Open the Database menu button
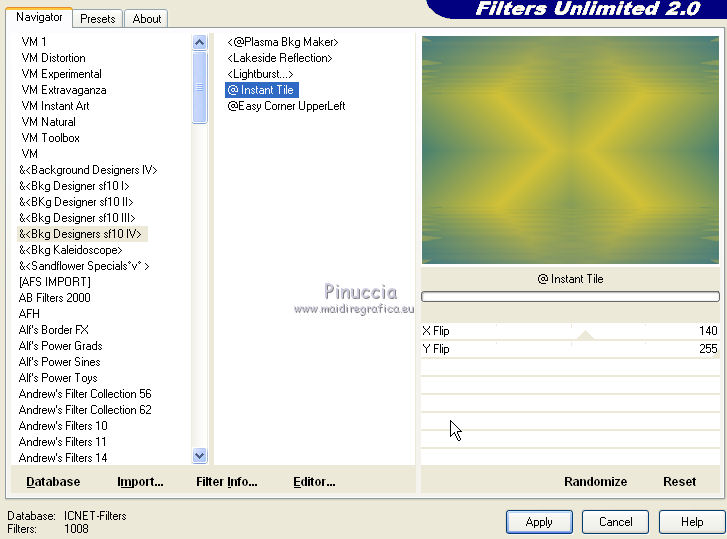Image resolution: width=727 pixels, height=539 pixels. [x=53, y=482]
